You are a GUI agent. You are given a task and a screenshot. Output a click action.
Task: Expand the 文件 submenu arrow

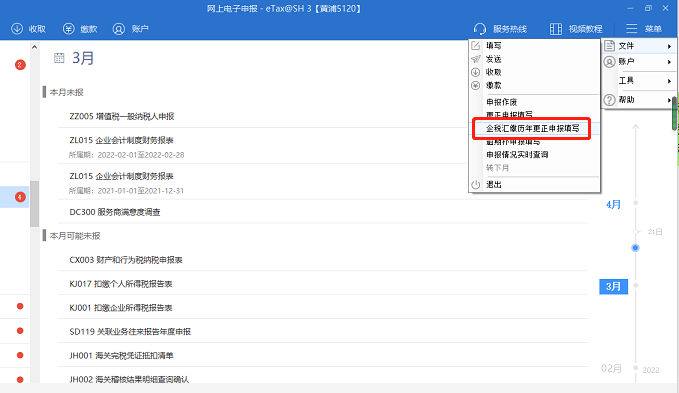click(x=669, y=46)
